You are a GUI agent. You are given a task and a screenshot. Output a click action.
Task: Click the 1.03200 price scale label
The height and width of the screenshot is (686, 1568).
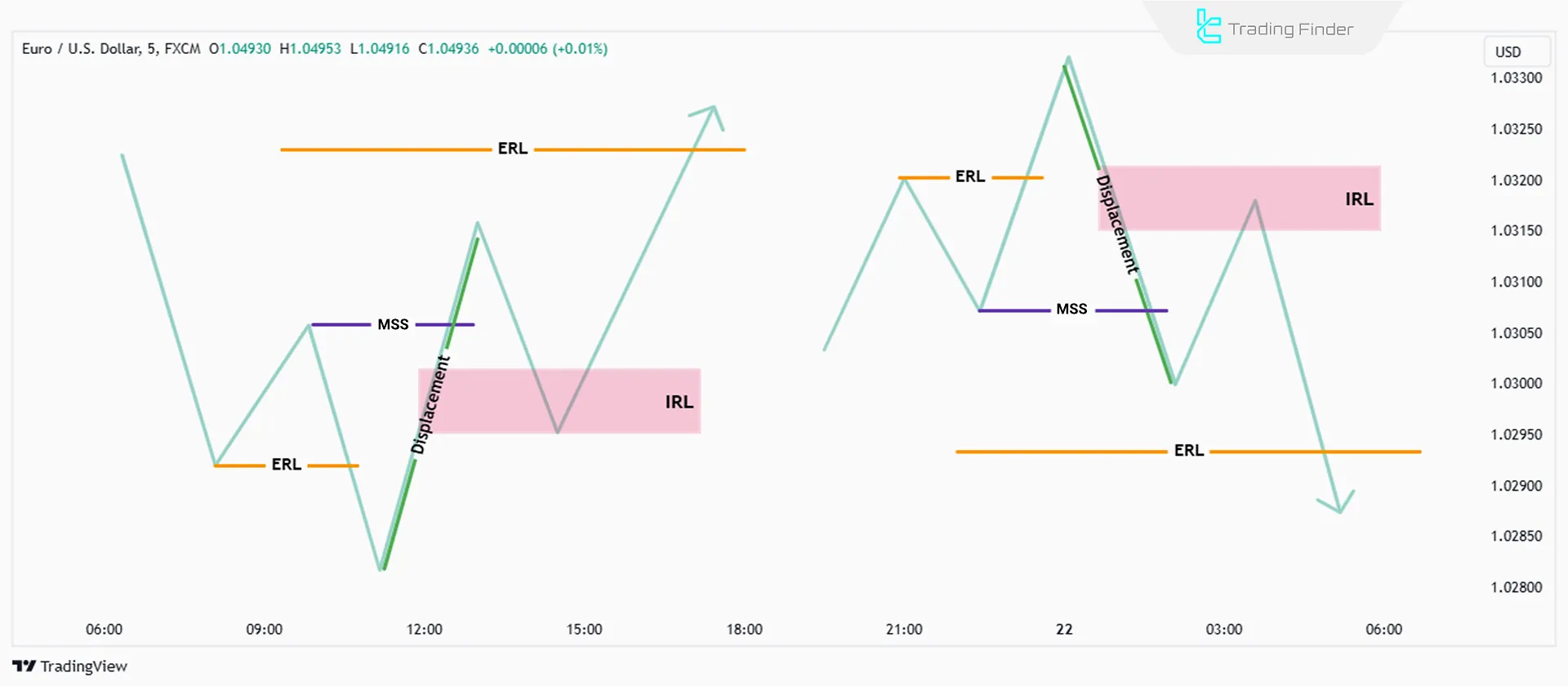pos(1516,180)
